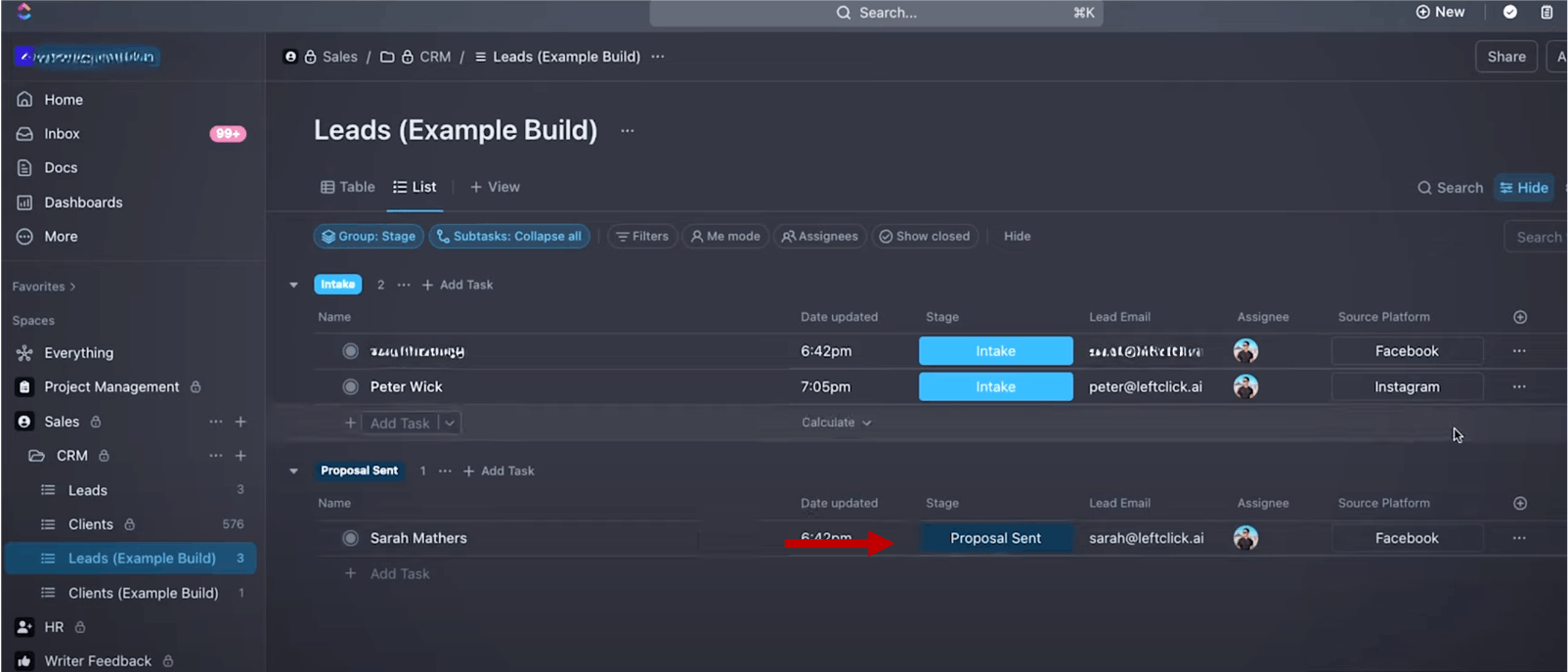Add a column in Intake group

coord(1520,317)
